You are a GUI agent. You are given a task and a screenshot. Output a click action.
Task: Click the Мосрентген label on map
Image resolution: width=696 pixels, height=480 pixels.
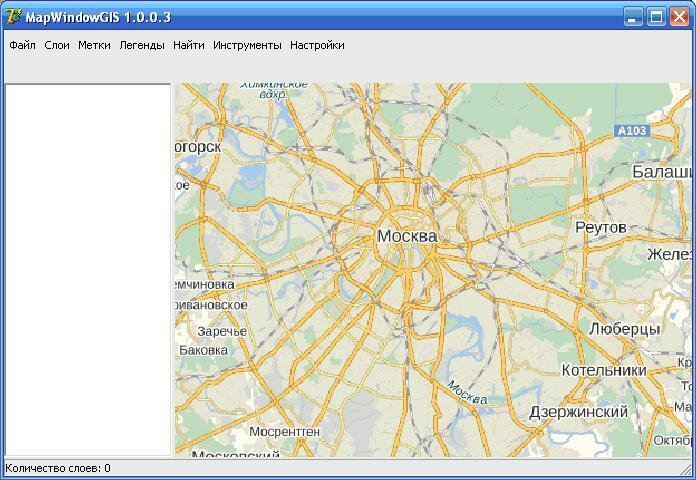tap(284, 431)
